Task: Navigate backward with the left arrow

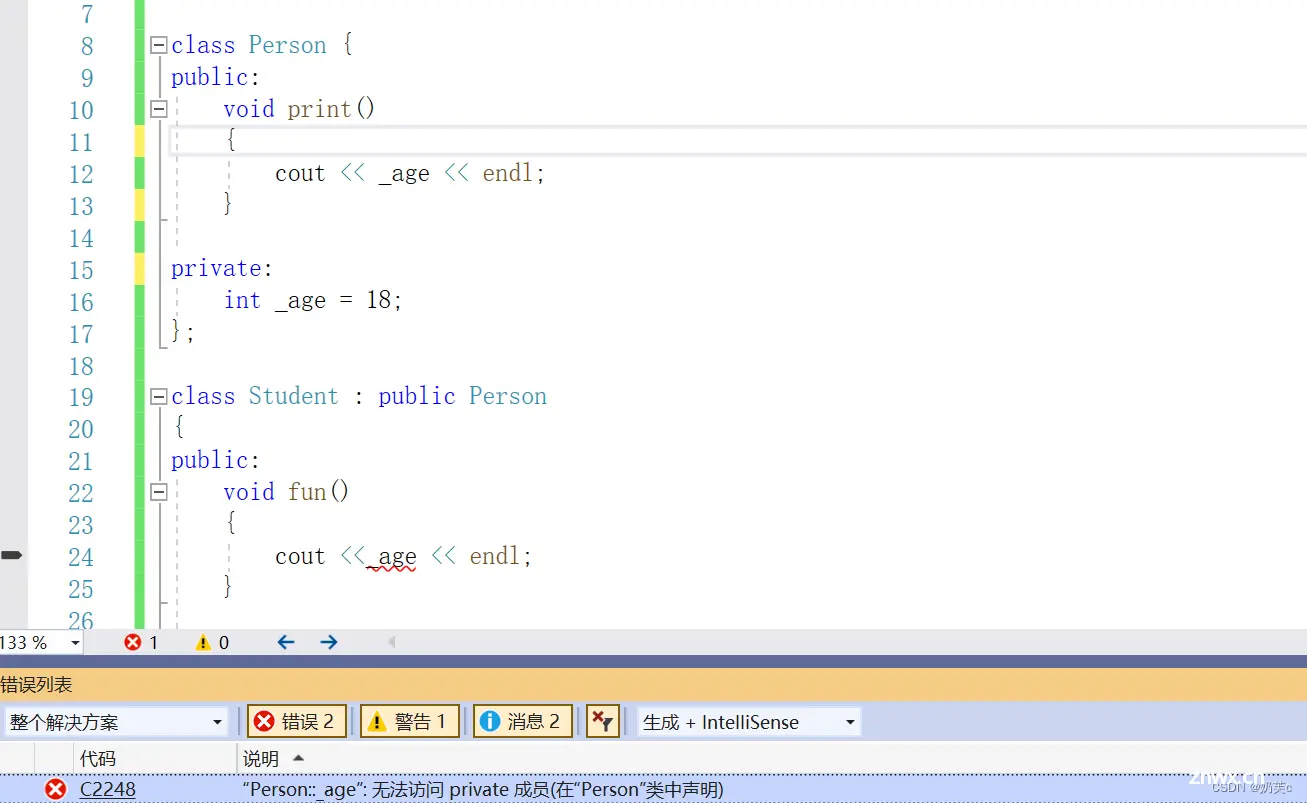Action: click(x=286, y=642)
